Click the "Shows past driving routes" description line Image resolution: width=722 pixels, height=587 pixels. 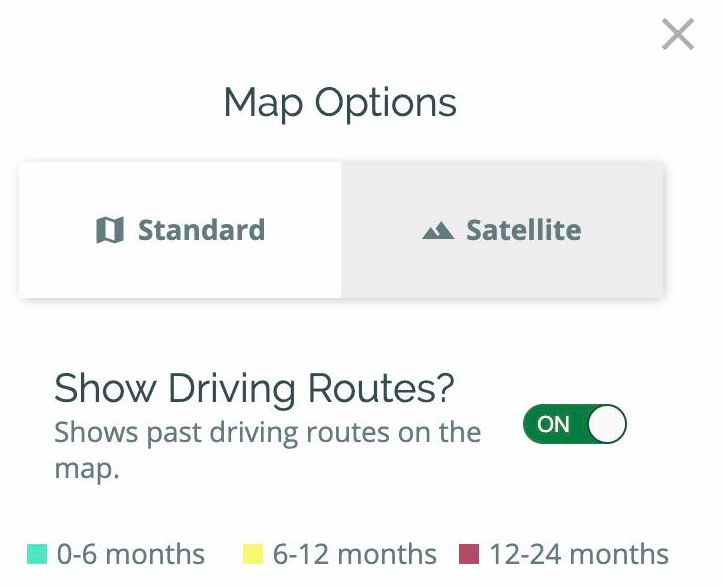(x=267, y=433)
